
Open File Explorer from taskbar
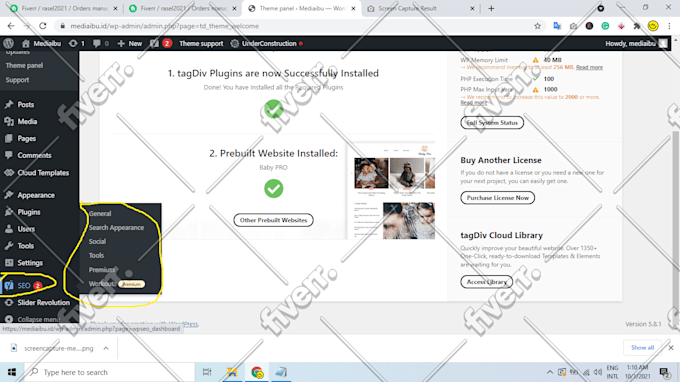click(232, 372)
